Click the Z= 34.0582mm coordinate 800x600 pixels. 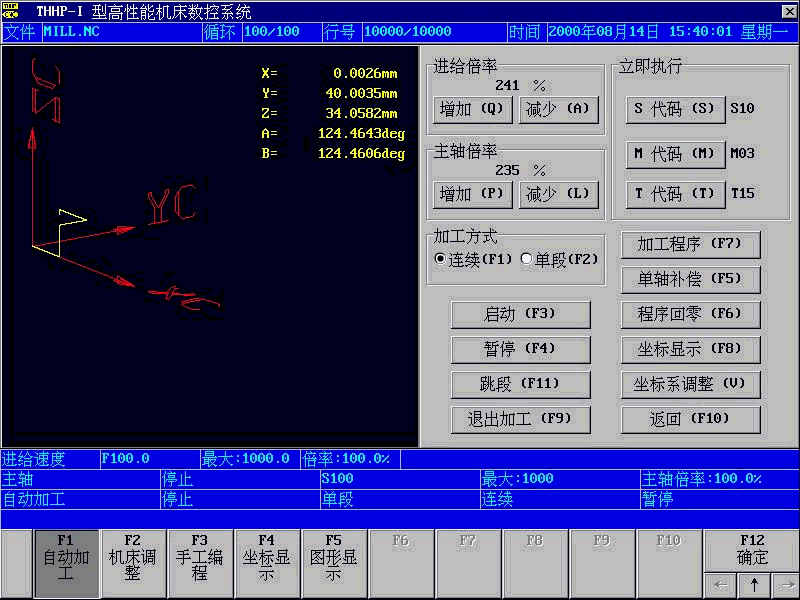(330, 113)
